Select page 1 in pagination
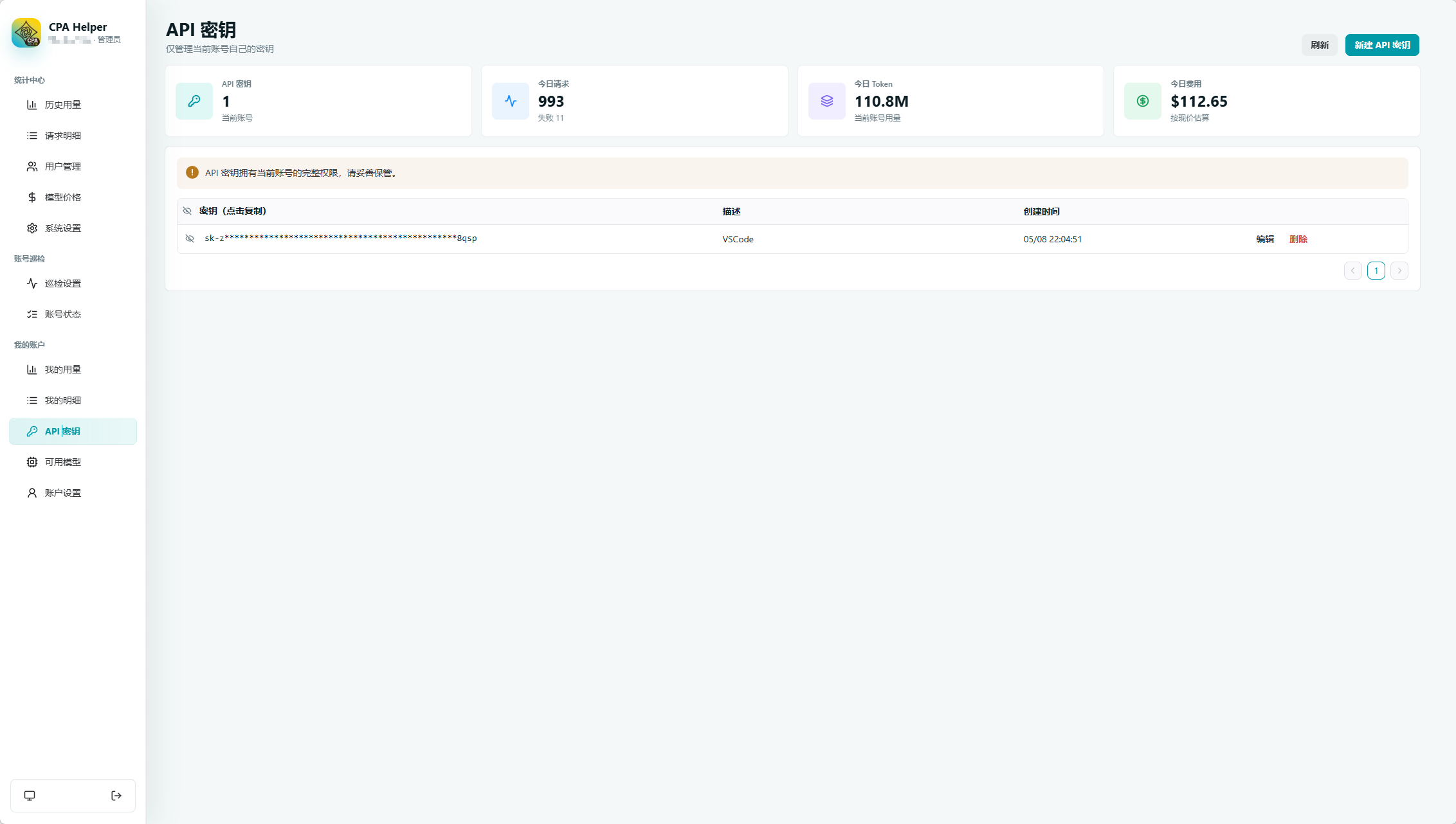The height and width of the screenshot is (824, 1456). [x=1376, y=271]
